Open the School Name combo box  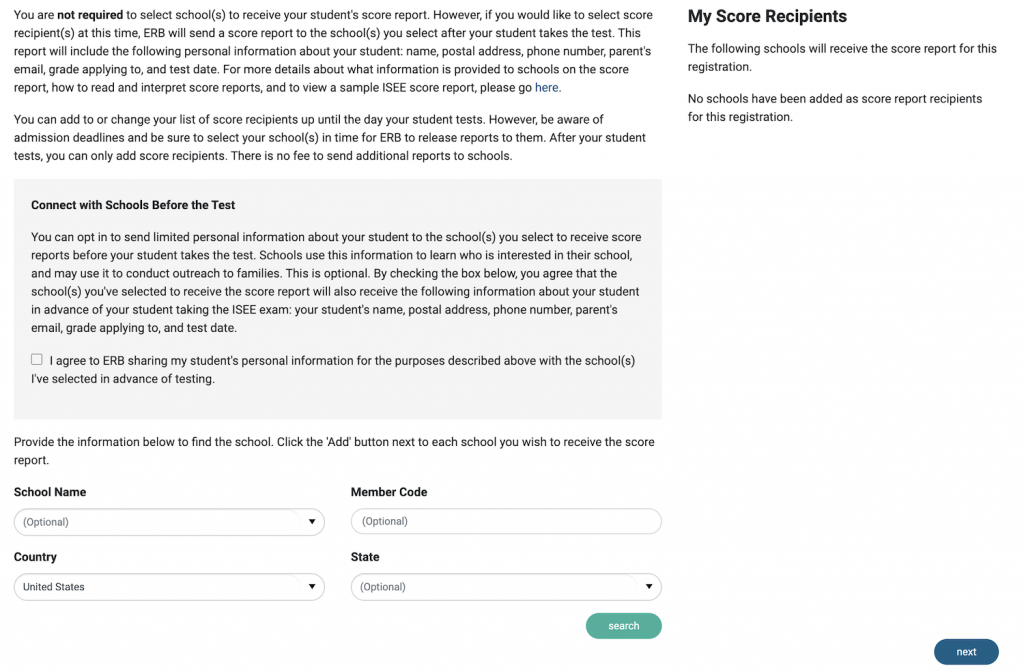[x=160, y=522]
